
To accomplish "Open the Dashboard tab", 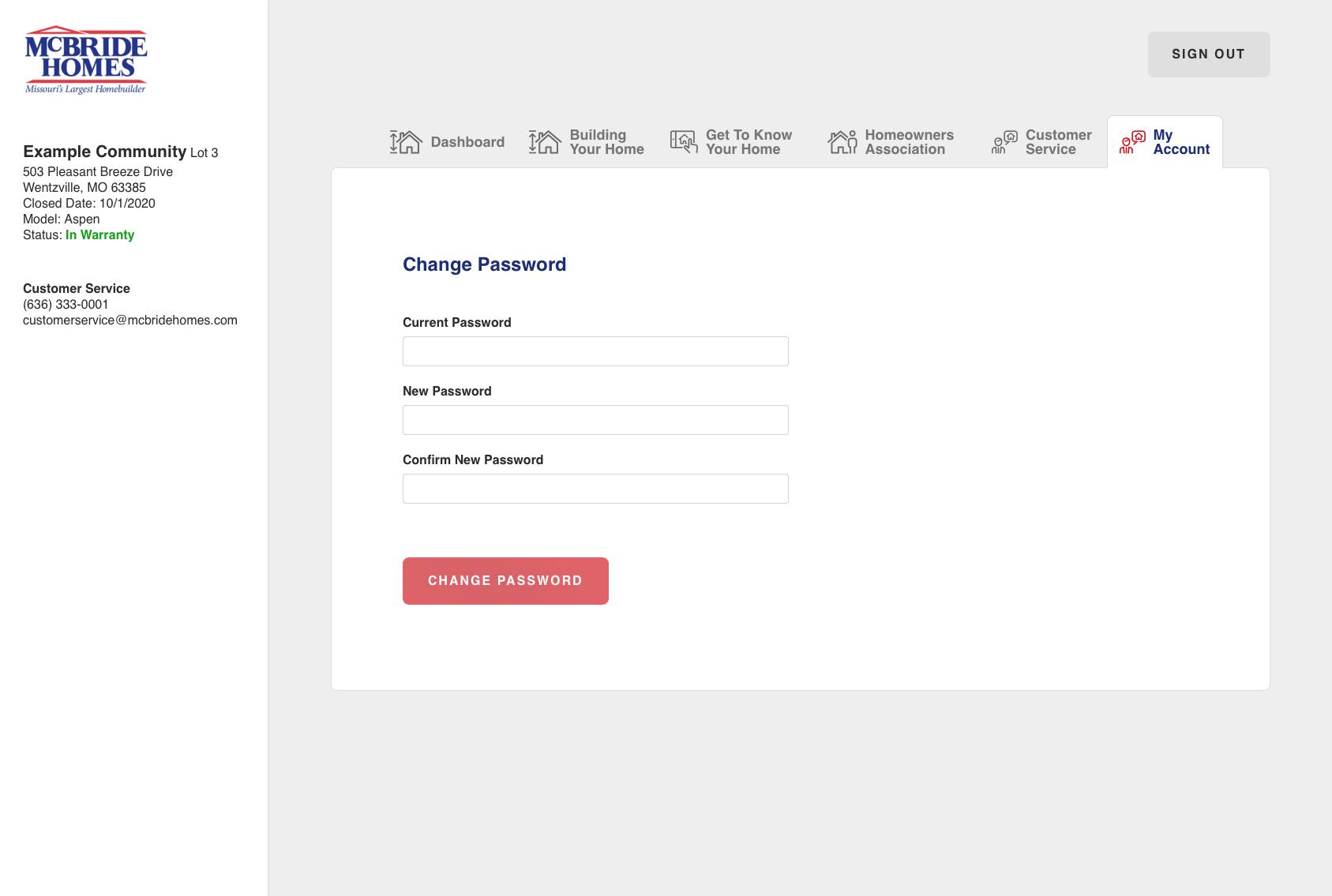I will 467,142.
